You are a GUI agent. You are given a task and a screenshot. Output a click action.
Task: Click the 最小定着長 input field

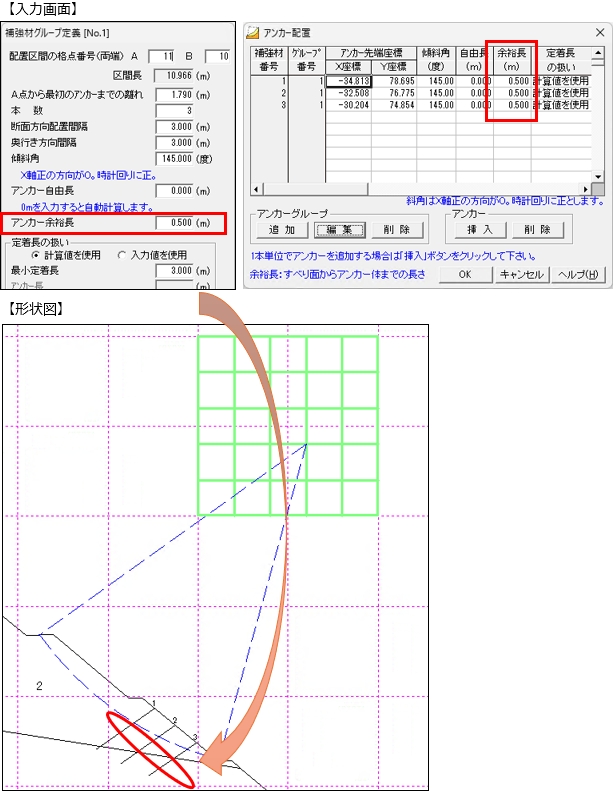tap(175, 271)
